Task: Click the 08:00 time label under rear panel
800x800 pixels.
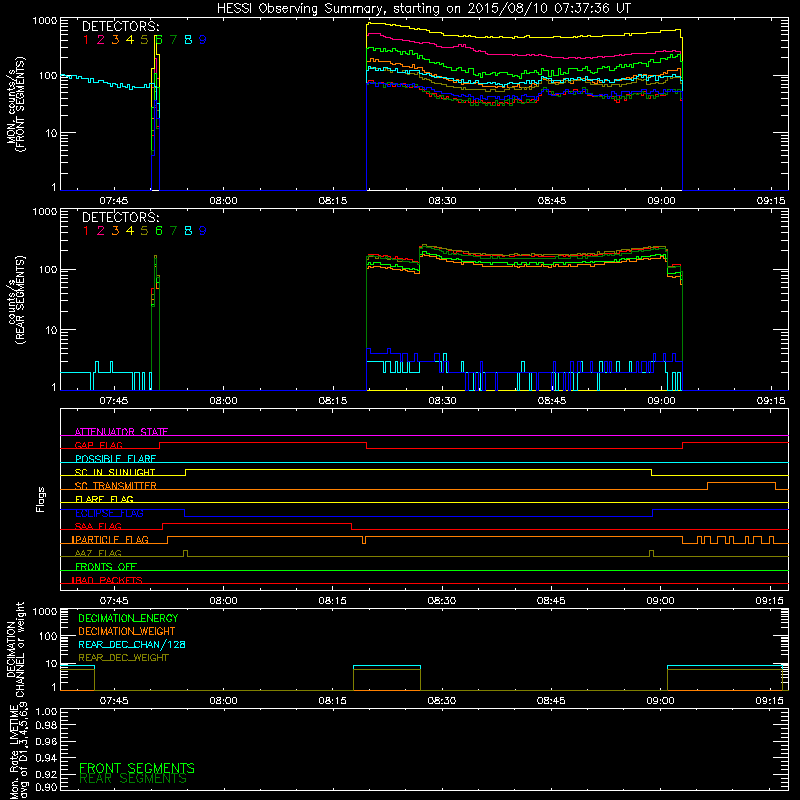Action: [x=223, y=401]
